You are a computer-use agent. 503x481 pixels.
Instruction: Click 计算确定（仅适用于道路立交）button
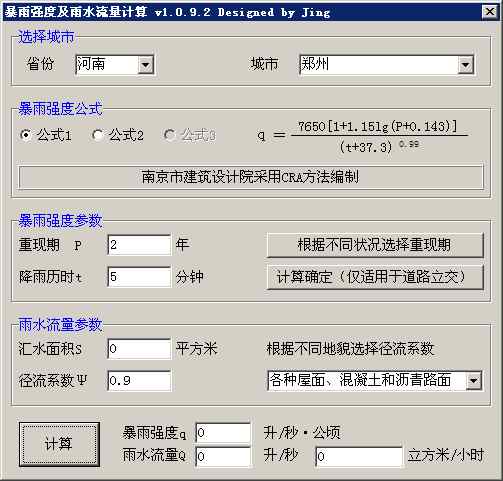(x=375, y=277)
